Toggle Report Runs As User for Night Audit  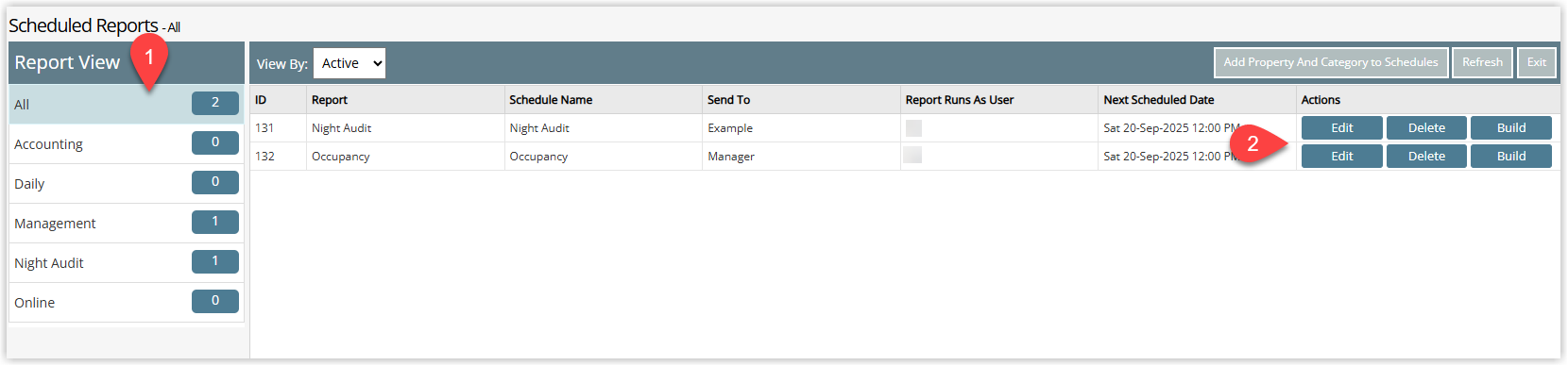(913, 128)
